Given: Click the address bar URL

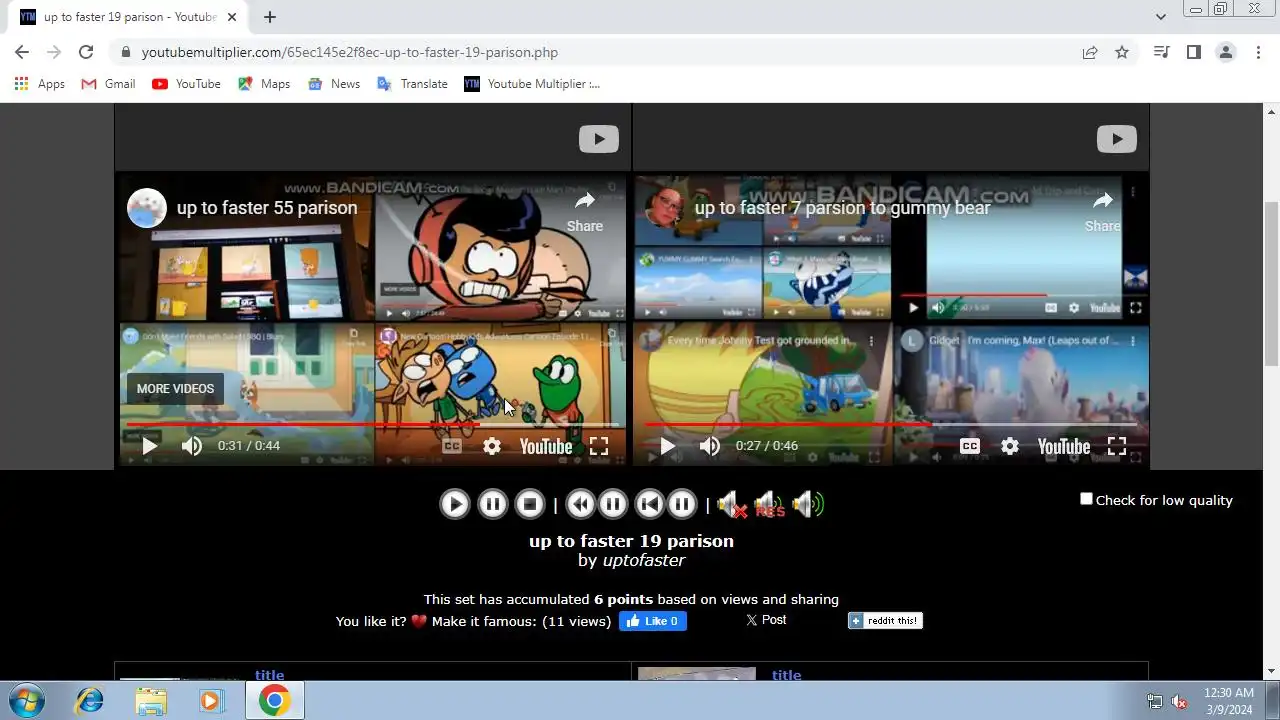Looking at the screenshot, I should (350, 52).
